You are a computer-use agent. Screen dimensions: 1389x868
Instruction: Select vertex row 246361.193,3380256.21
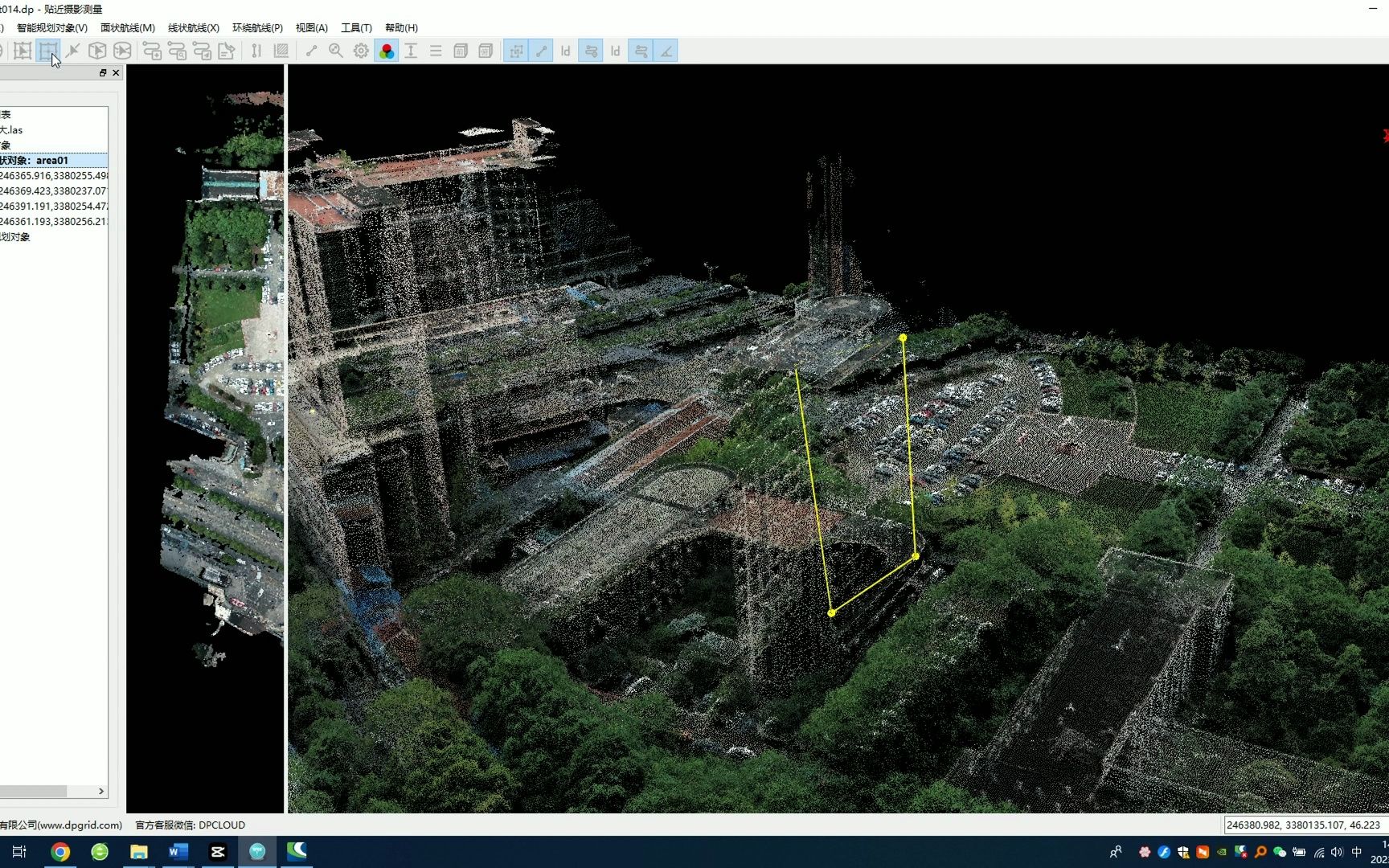tap(54, 221)
